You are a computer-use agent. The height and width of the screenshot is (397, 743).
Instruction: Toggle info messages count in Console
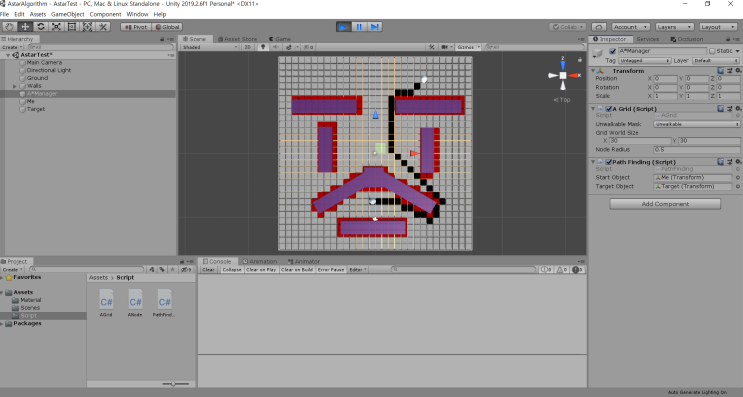pos(546,270)
